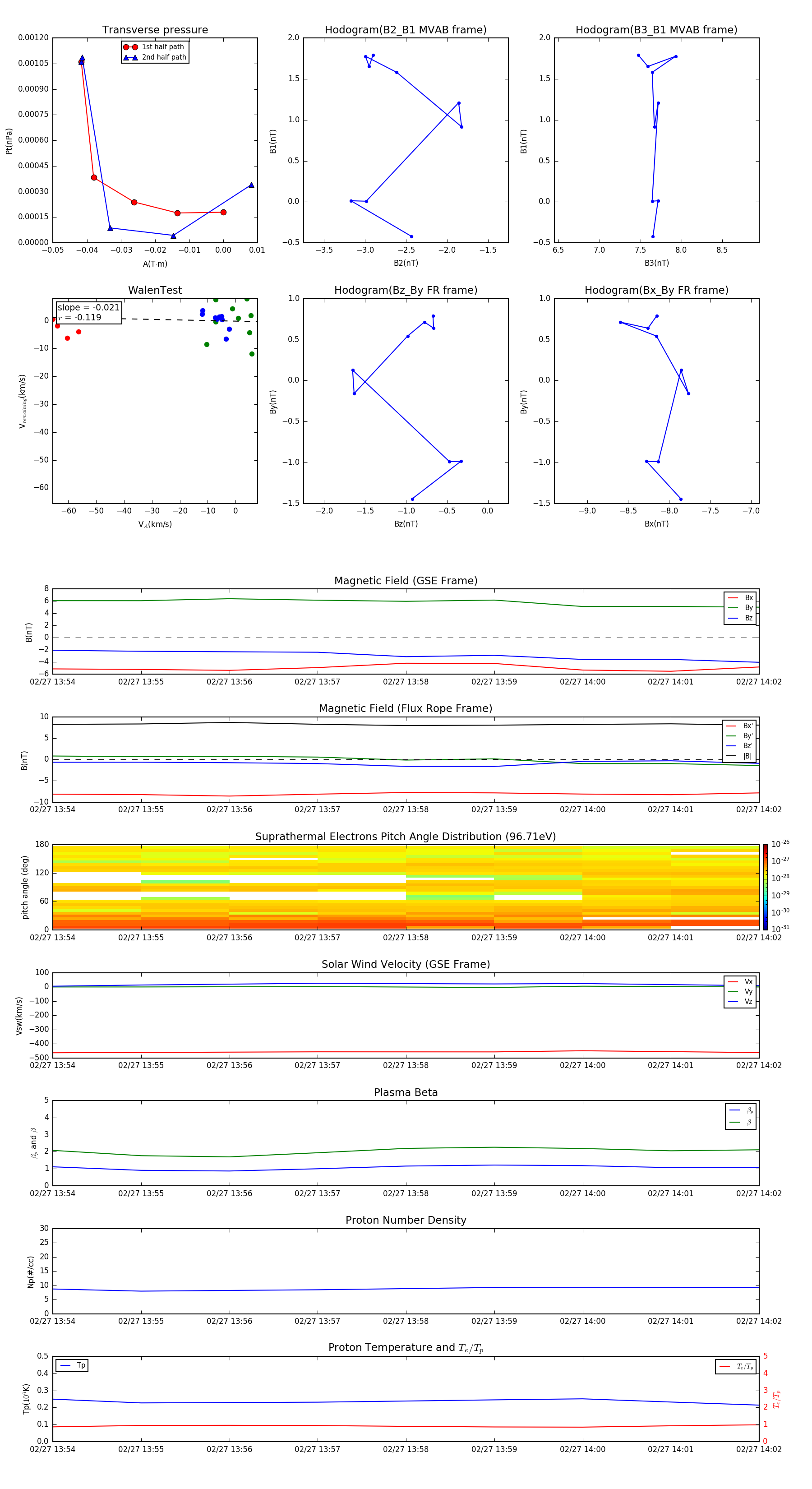
Task: Click the 'Hodogram(B2_B1 MVAB frame)' title
Action: point(406,30)
